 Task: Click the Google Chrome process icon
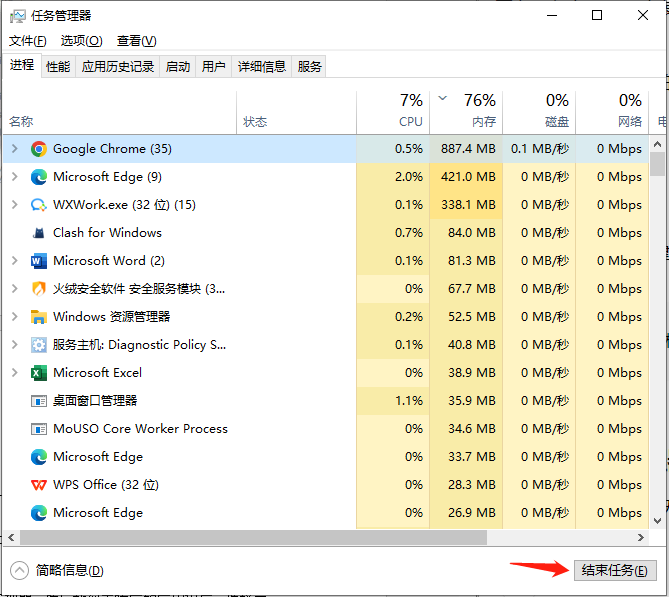[x=39, y=149]
